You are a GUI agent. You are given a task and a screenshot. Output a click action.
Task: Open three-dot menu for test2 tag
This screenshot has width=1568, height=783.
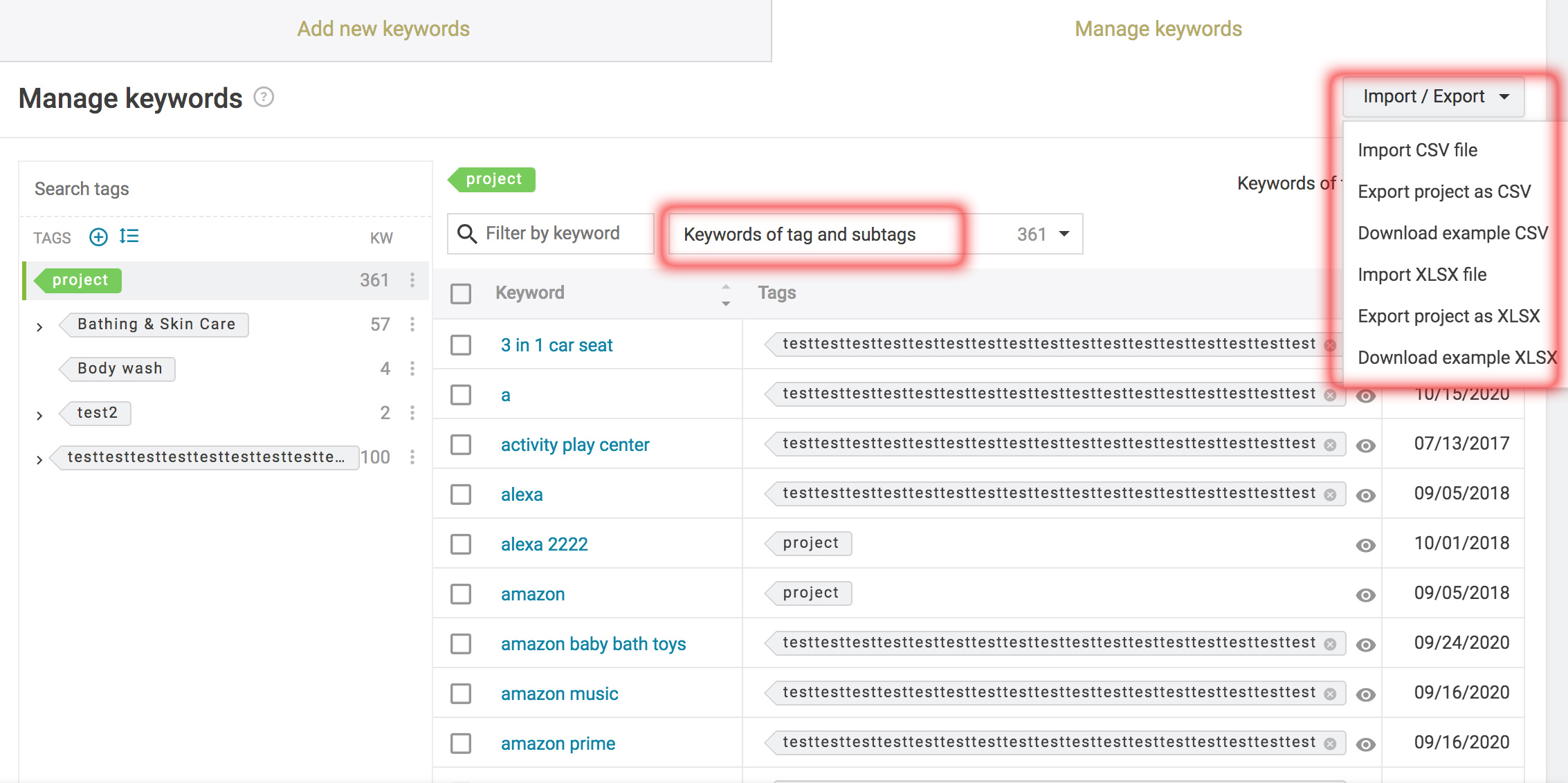tap(412, 413)
